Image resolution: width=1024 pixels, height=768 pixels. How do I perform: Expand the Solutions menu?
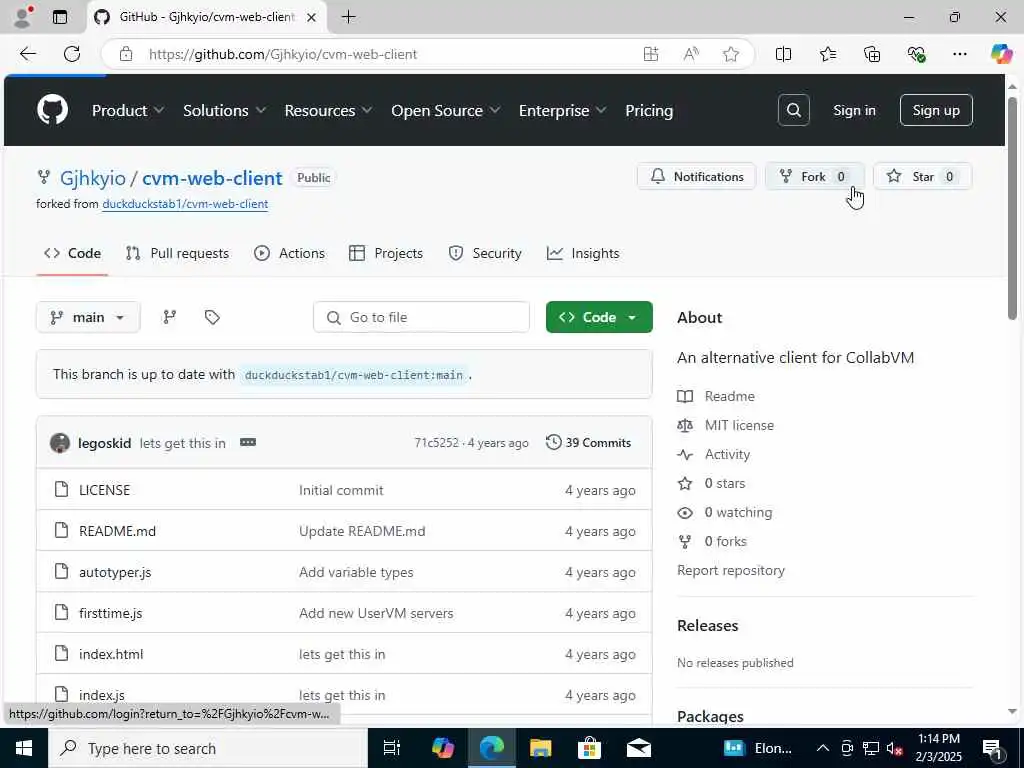pos(225,110)
